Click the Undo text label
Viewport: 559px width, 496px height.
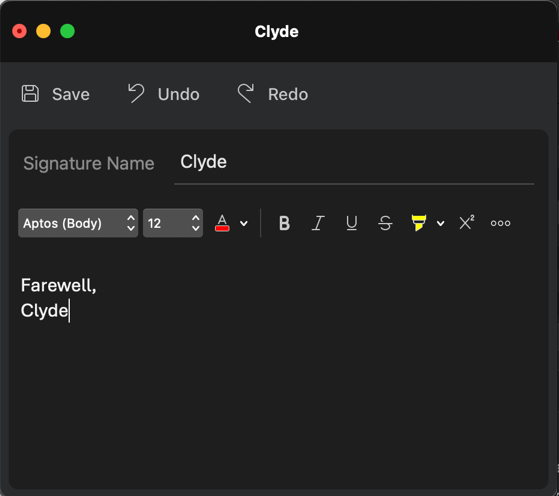pyautogui.click(x=179, y=94)
